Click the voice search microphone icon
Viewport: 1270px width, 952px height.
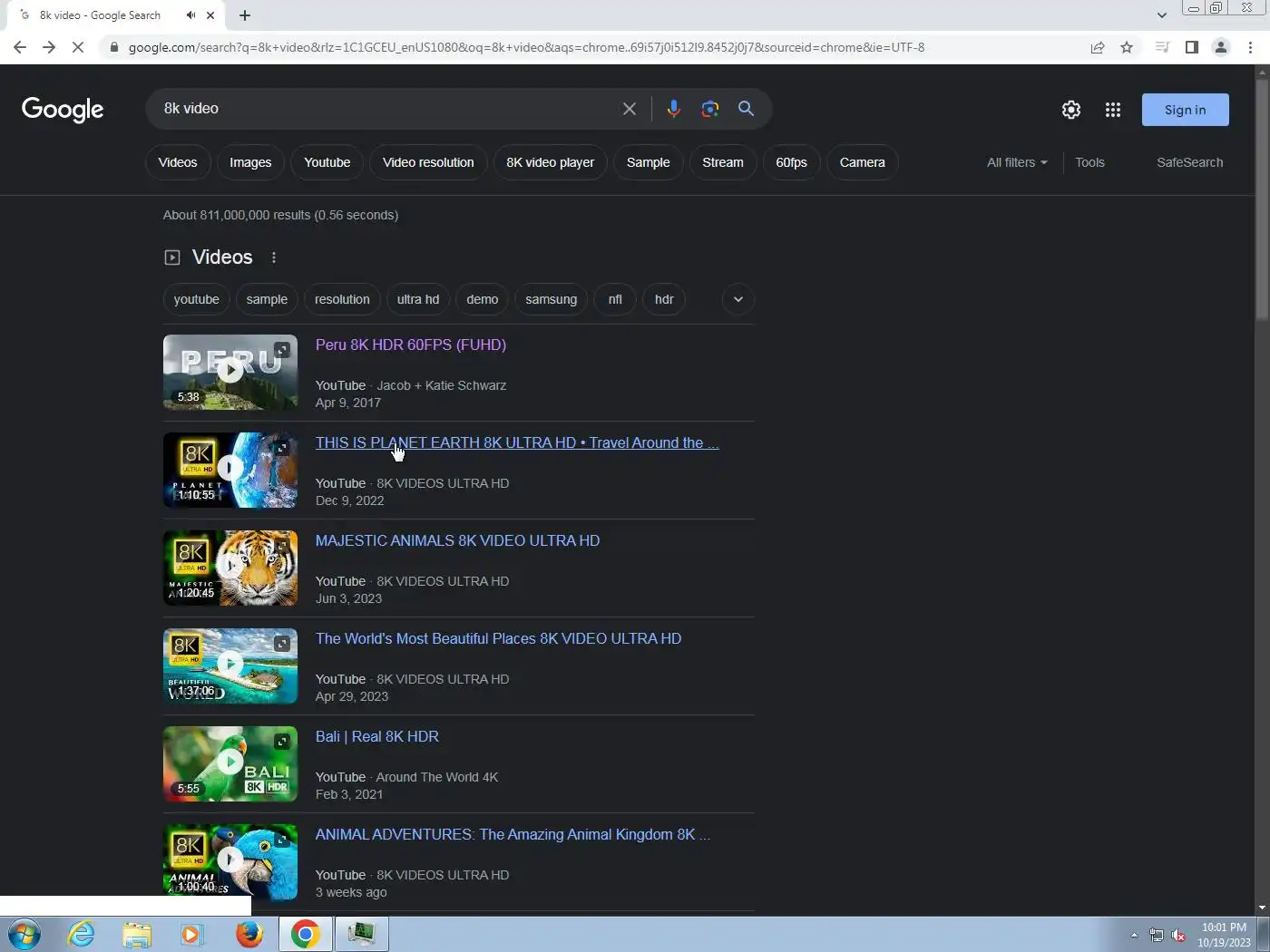673,109
